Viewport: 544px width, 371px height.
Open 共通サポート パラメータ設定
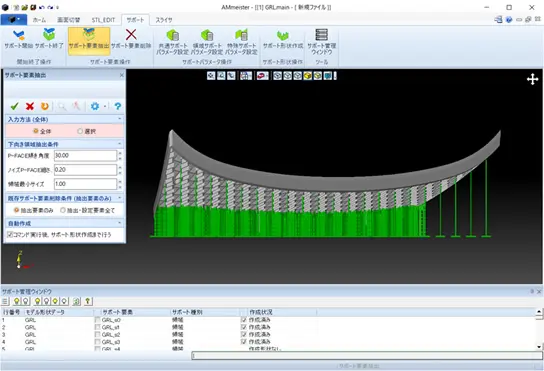[x=172, y=42]
